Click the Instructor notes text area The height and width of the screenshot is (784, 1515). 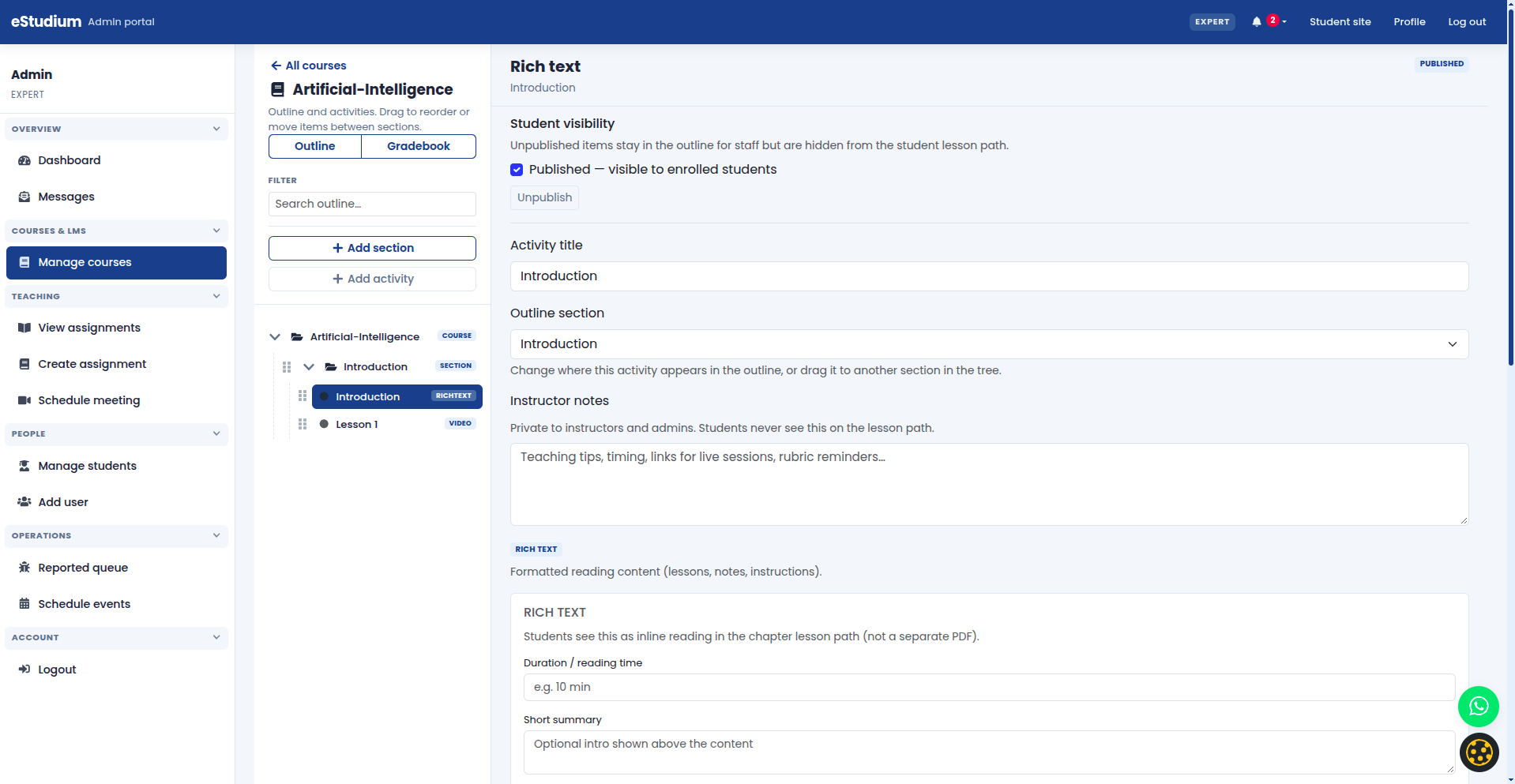click(x=989, y=484)
